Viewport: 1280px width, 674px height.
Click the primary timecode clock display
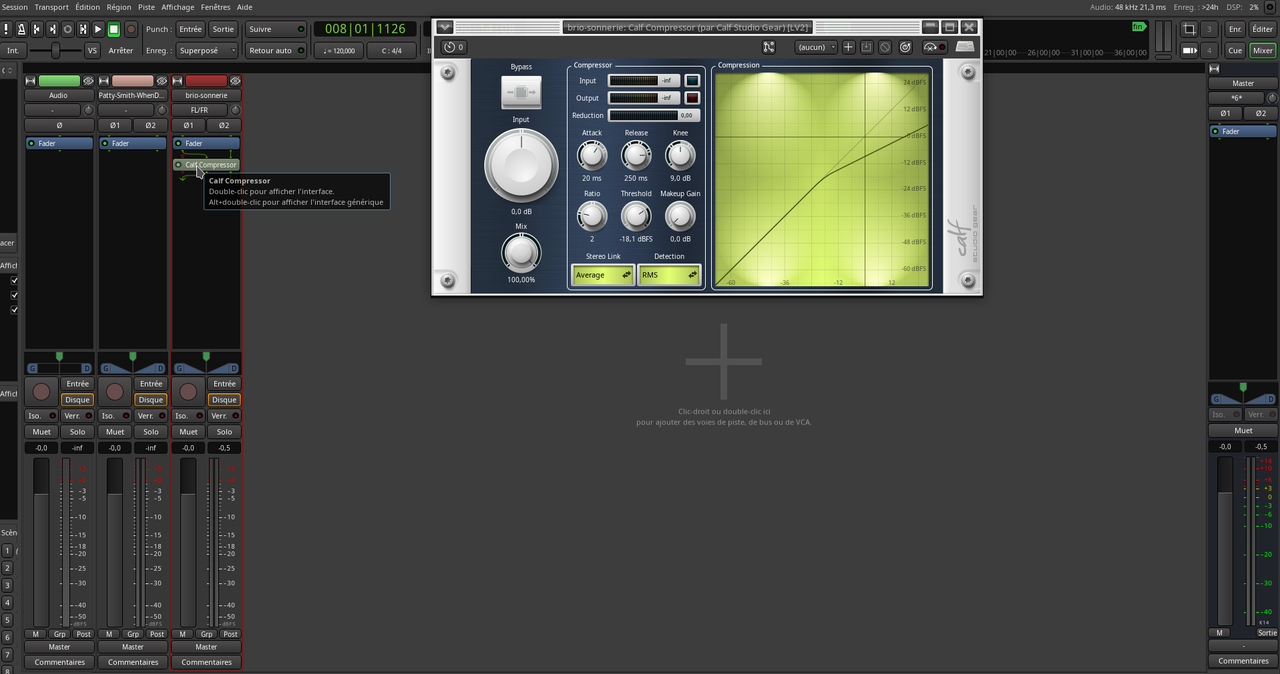pos(364,29)
